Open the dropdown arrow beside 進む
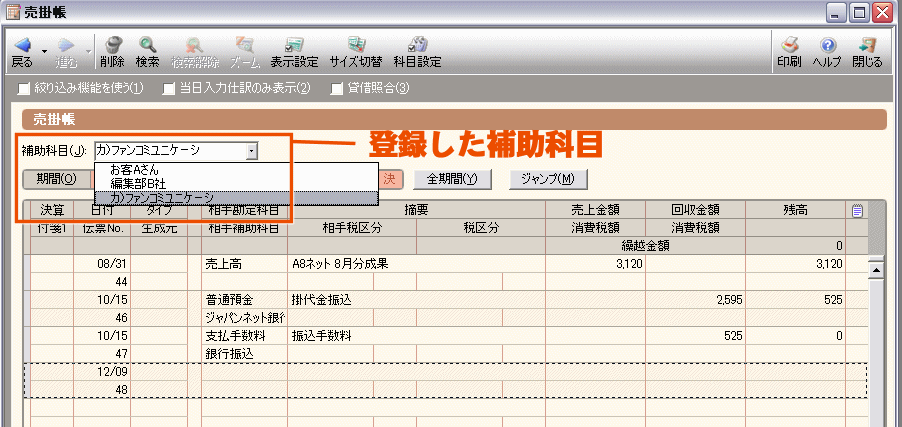902x427 pixels. (88, 51)
